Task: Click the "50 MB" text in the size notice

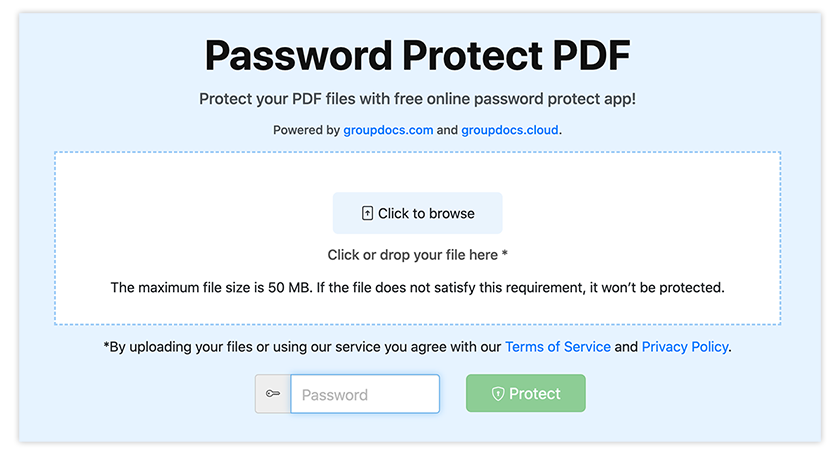Action: tap(290, 288)
